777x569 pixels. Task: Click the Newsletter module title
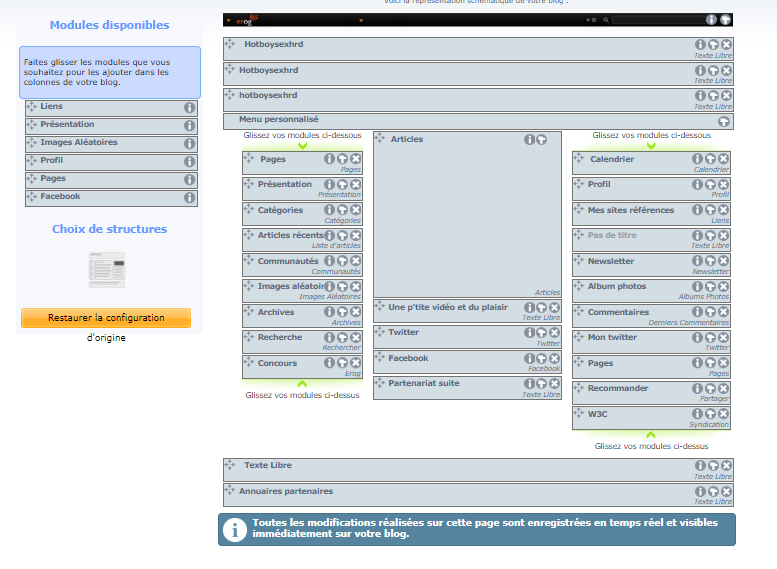(611, 261)
